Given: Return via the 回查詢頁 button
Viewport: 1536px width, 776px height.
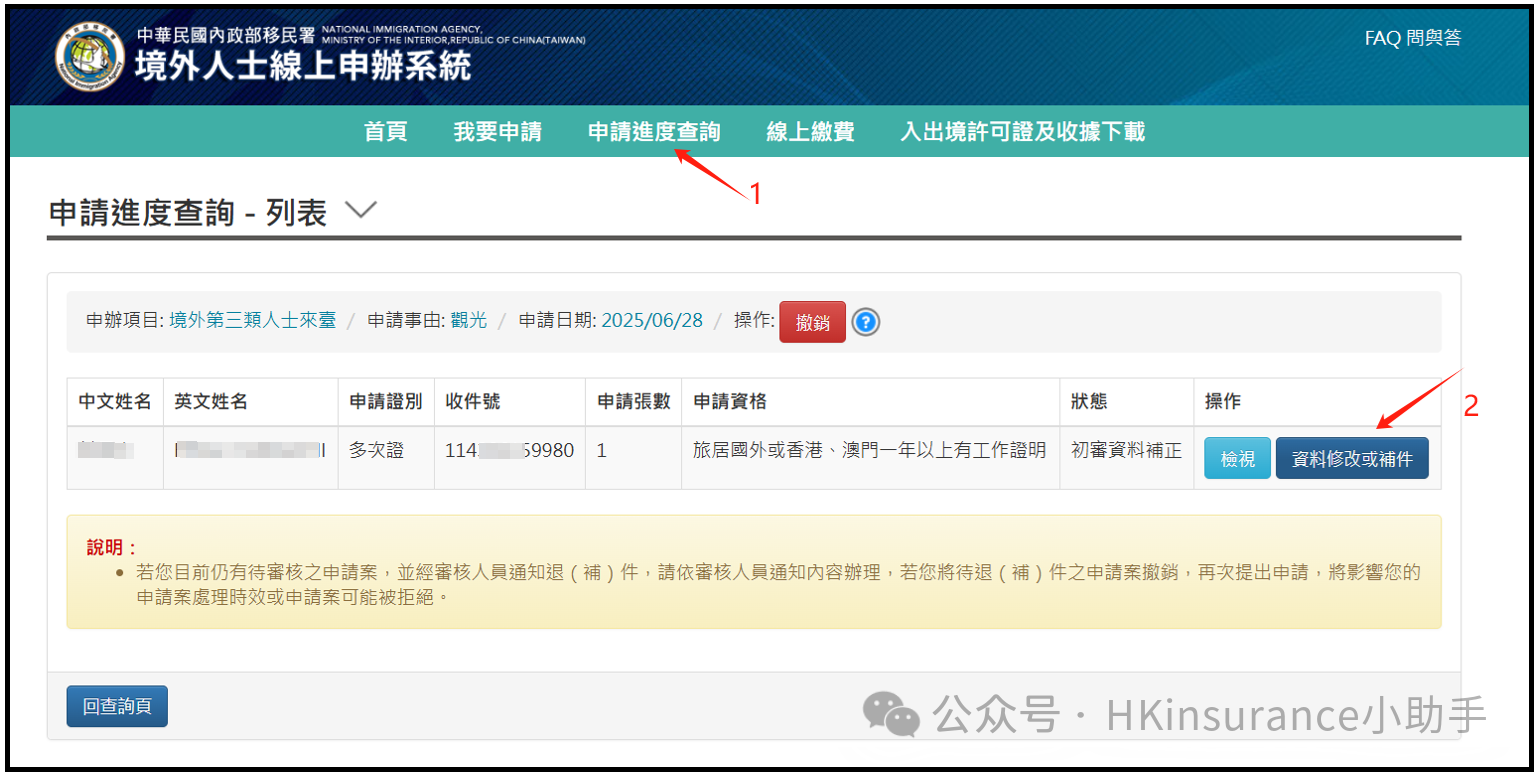Looking at the screenshot, I should tap(116, 706).
